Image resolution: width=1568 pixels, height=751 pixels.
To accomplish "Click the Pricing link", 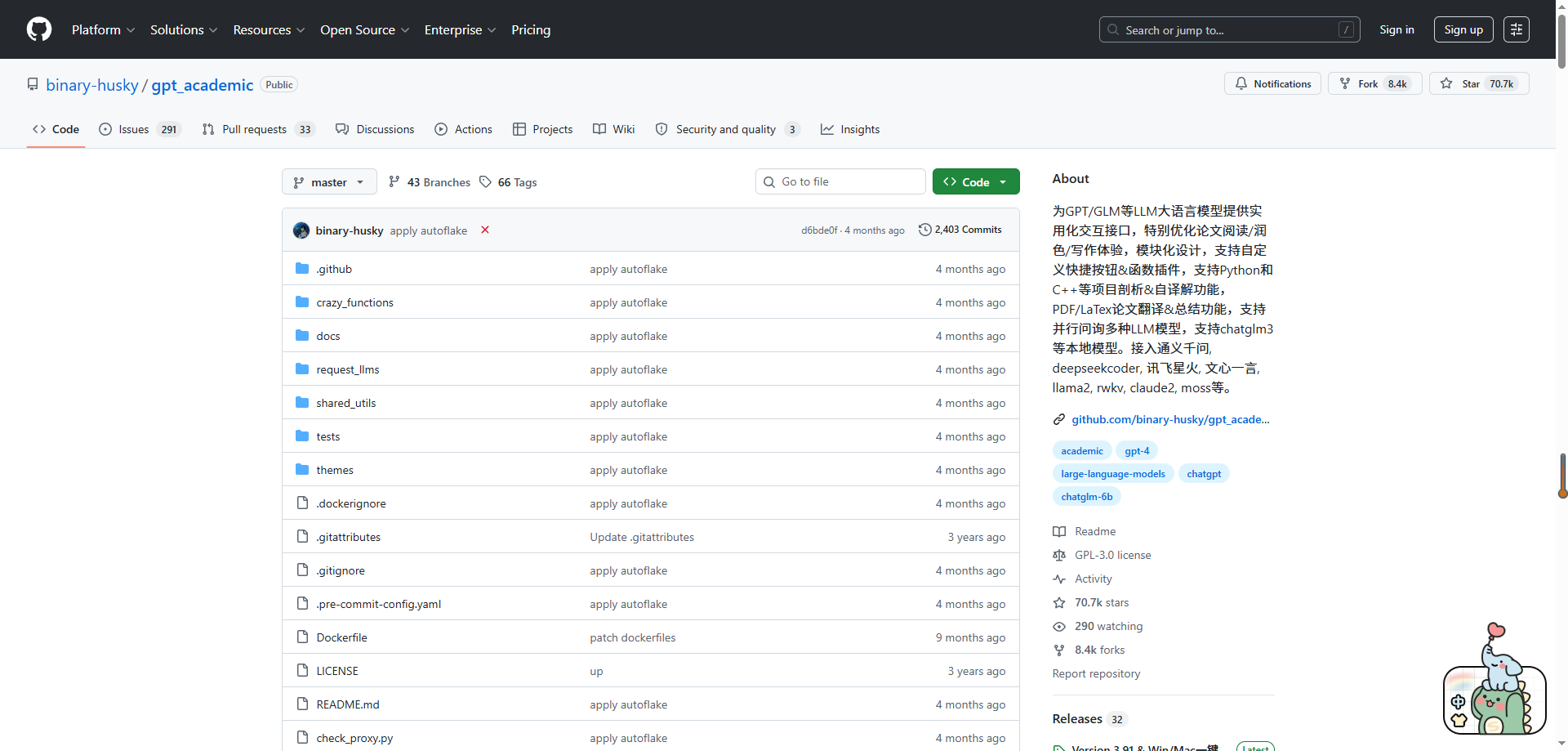I will click(531, 29).
